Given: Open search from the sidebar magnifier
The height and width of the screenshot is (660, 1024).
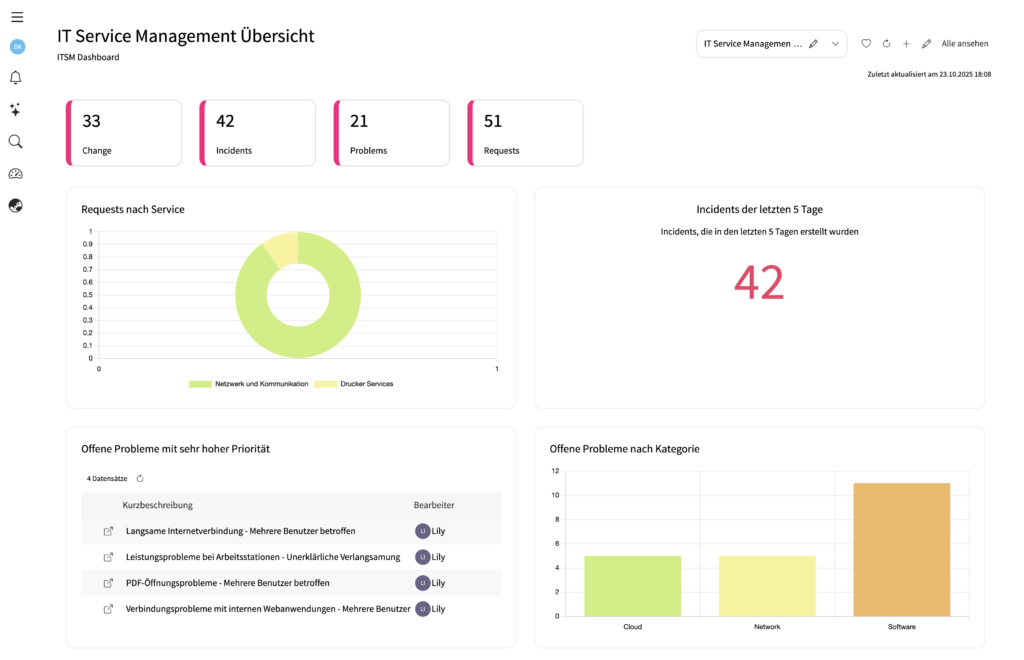Looking at the screenshot, I should [x=16, y=142].
